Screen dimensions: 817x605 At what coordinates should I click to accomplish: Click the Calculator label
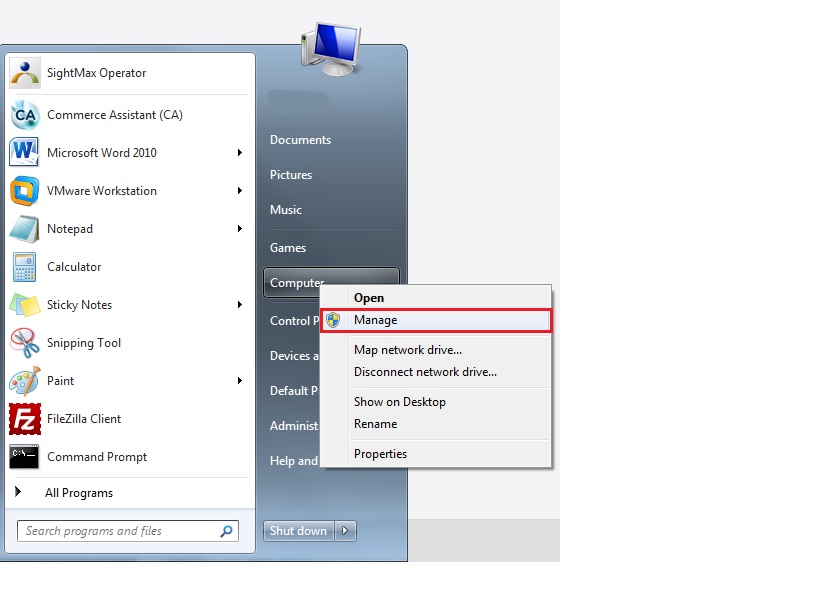[x=74, y=267]
